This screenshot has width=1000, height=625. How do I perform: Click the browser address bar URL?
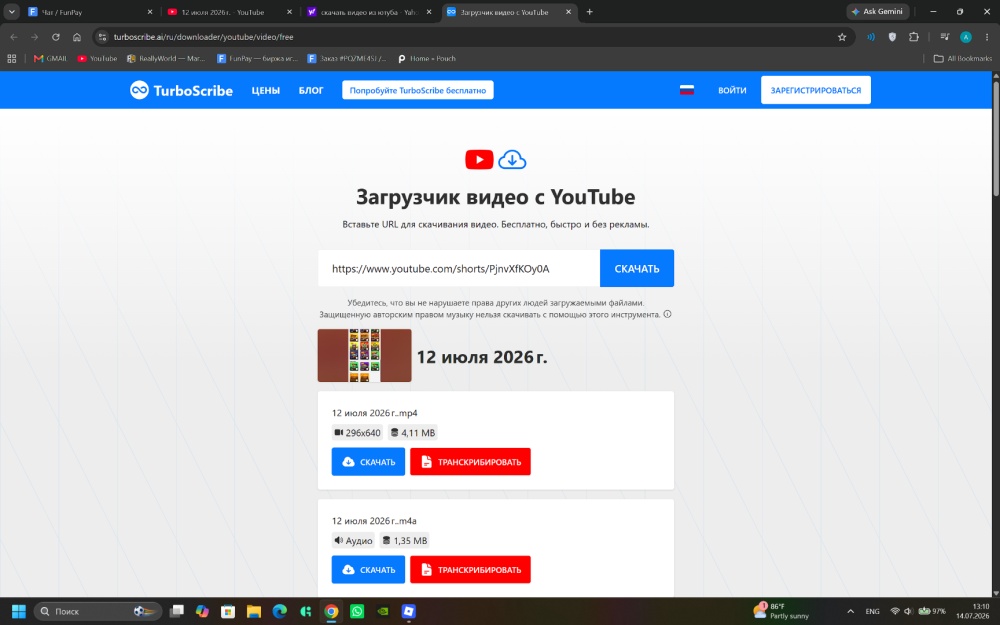coord(203,37)
